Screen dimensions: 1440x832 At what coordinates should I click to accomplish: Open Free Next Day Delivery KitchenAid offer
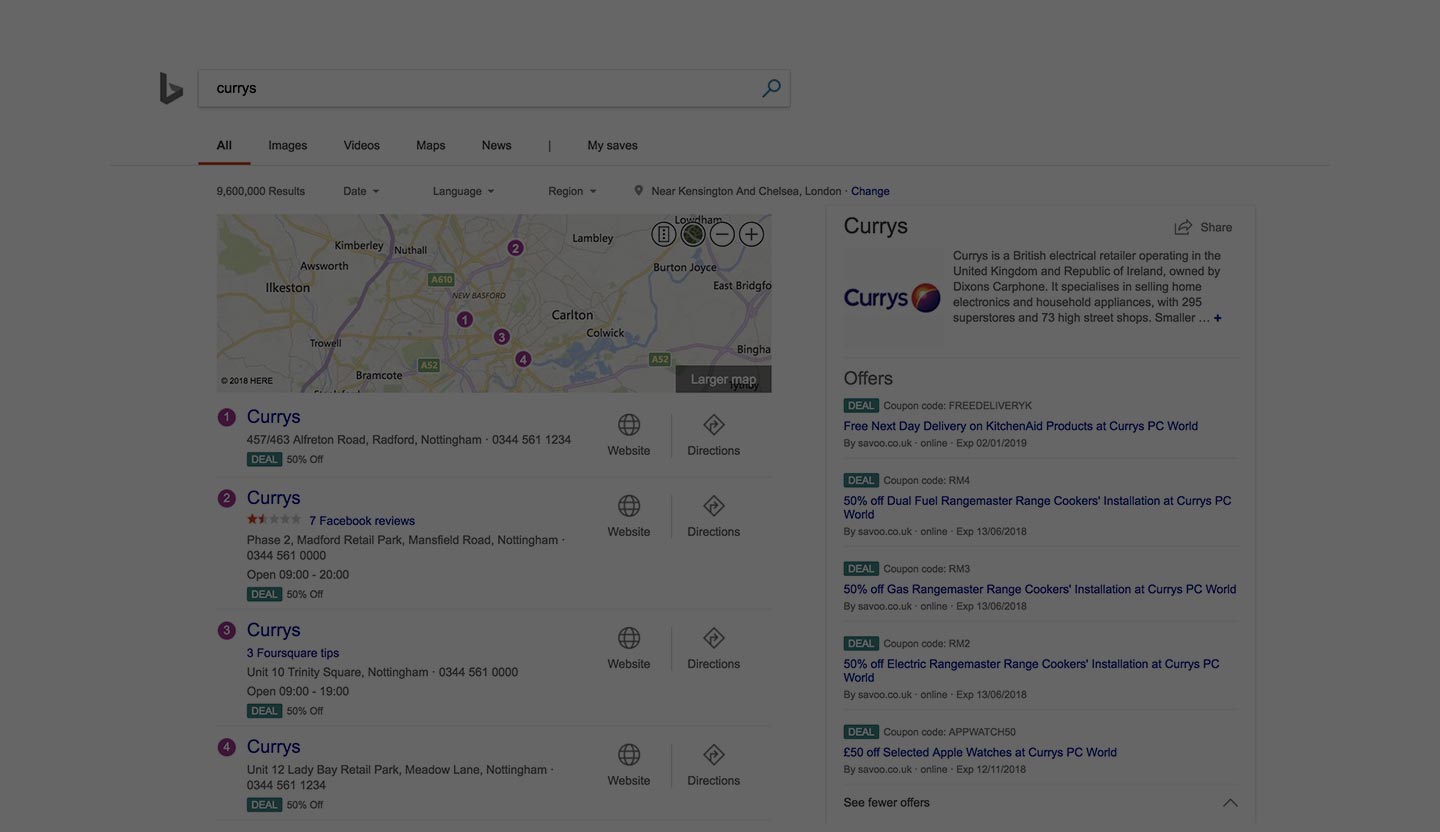(x=1021, y=426)
